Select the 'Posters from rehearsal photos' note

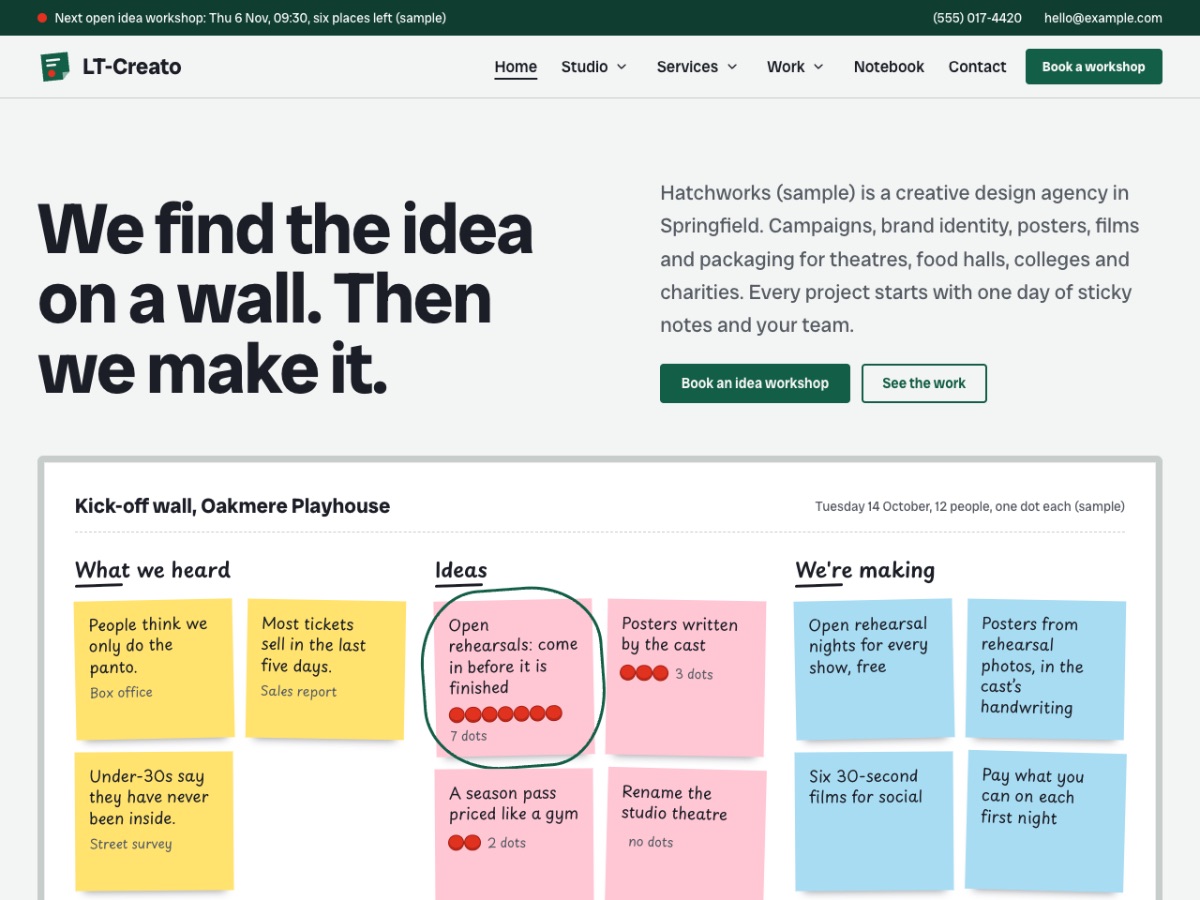(1046, 669)
